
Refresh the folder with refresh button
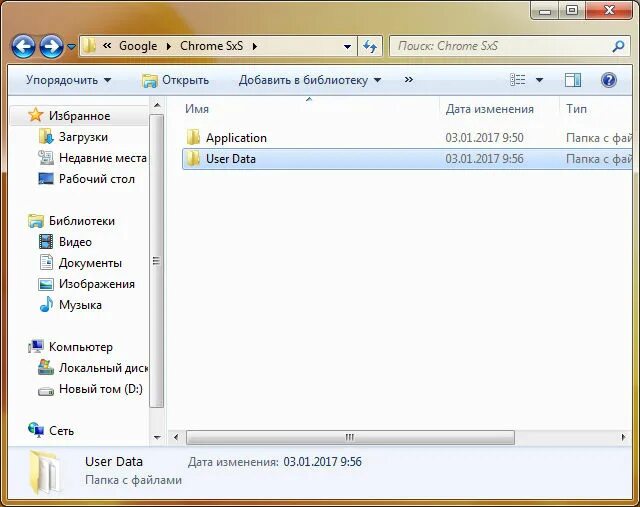[370, 47]
